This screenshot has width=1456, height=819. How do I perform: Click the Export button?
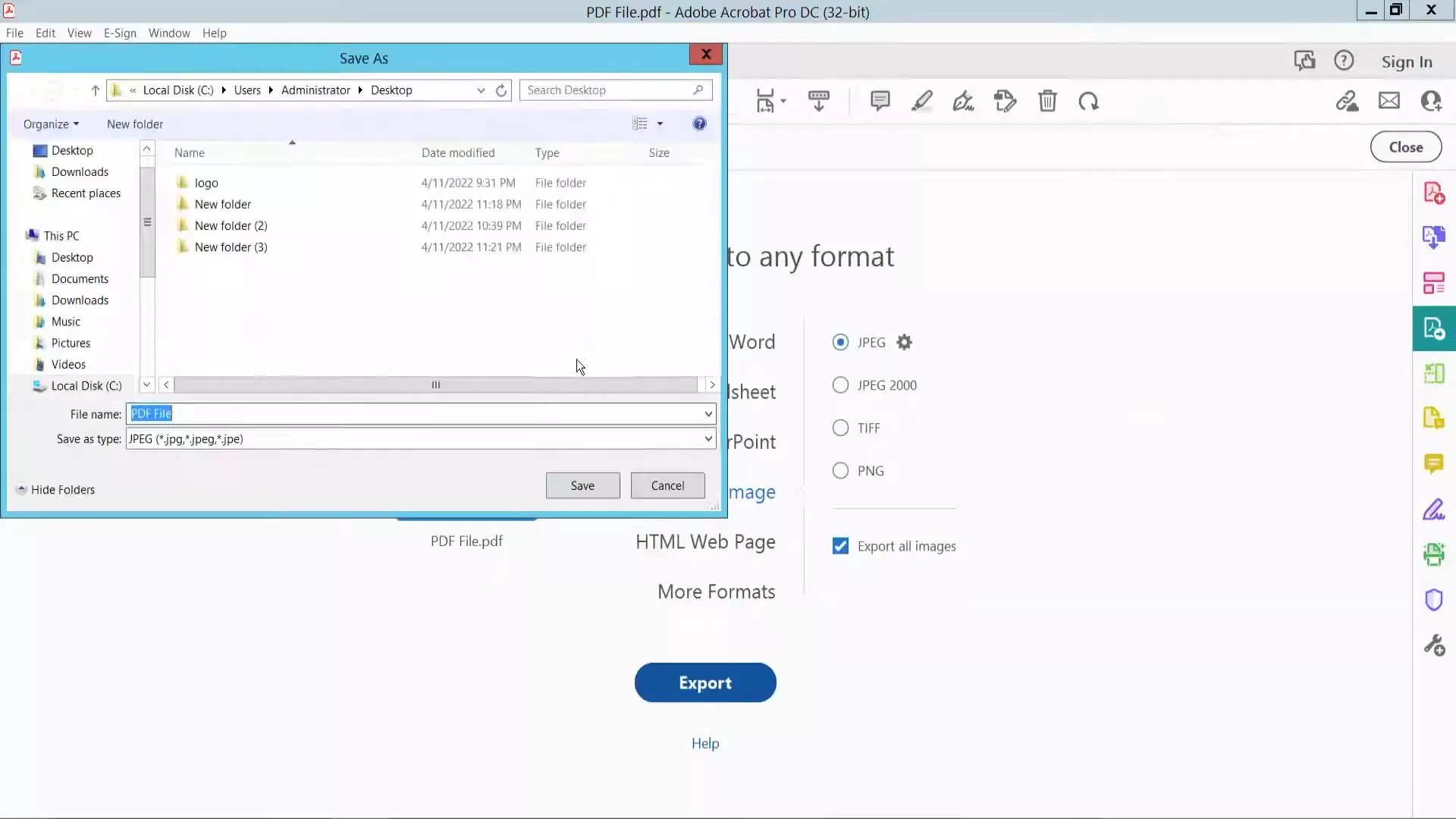[705, 682]
